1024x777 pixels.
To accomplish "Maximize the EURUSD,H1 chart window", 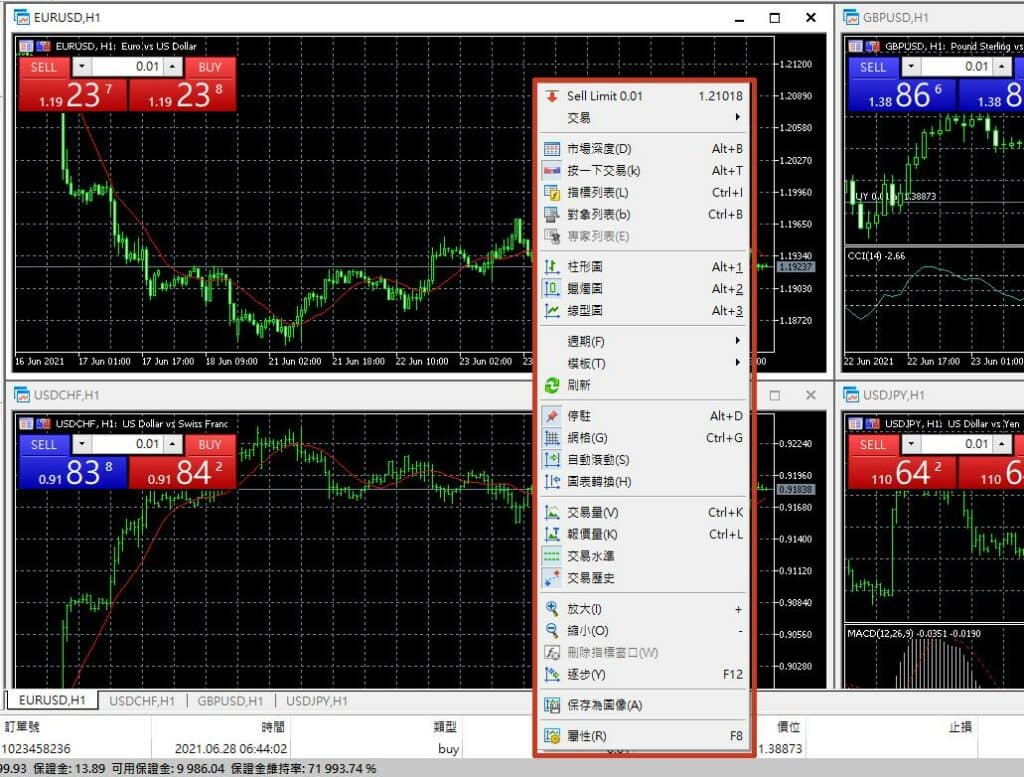I will (x=775, y=18).
